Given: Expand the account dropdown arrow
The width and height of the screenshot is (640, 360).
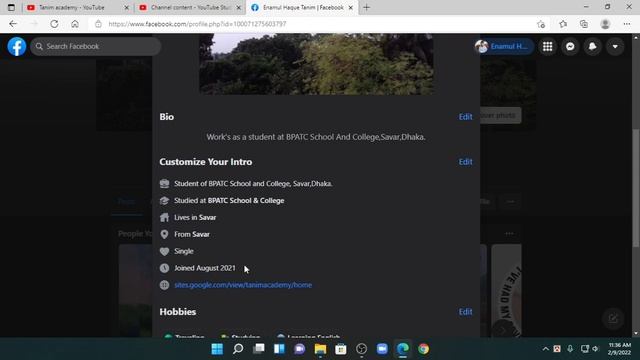Looking at the screenshot, I should click(615, 47).
